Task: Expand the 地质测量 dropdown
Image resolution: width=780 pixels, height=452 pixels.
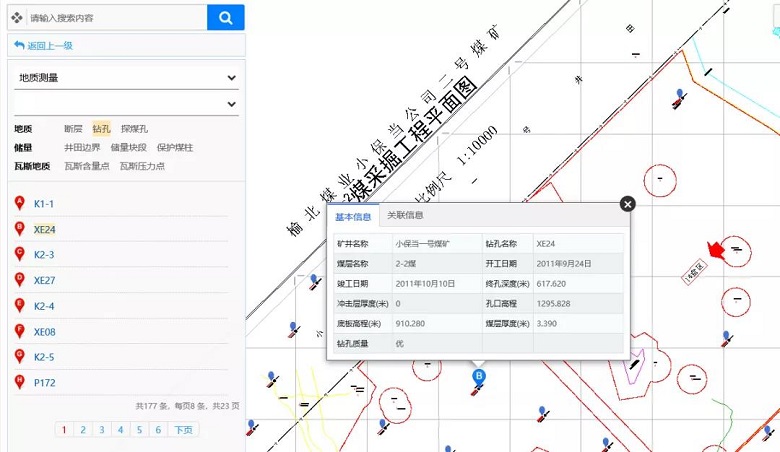Action: tap(127, 77)
